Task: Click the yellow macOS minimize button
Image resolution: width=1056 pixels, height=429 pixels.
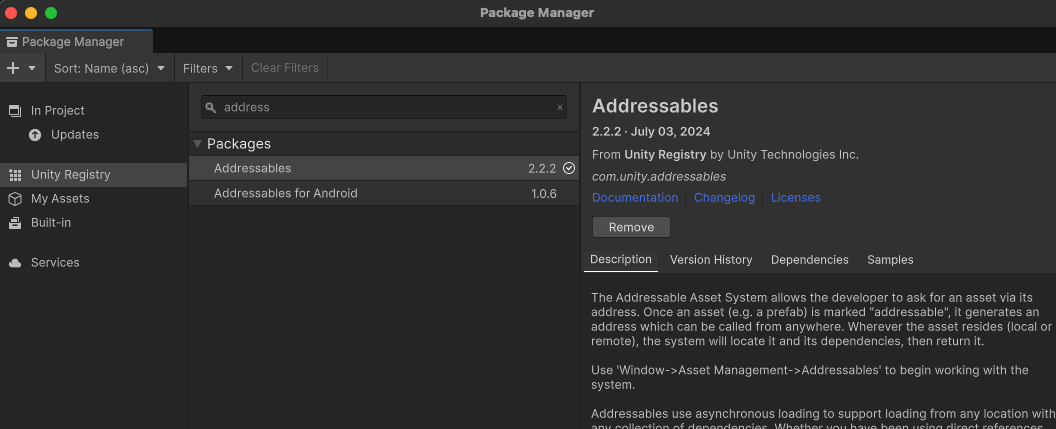Action: pos(31,13)
